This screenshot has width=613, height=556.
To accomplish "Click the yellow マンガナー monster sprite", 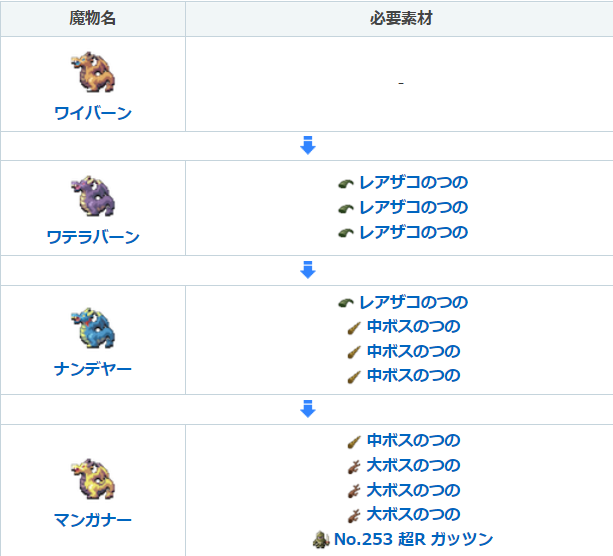I will click(x=93, y=480).
